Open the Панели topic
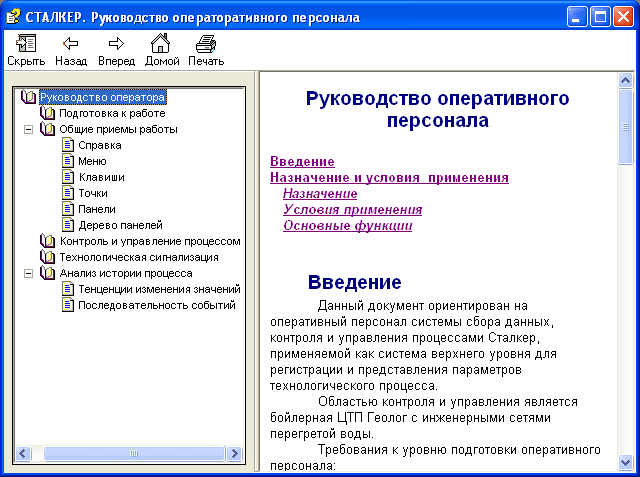Screen dimensions: 640x477 tap(97, 209)
